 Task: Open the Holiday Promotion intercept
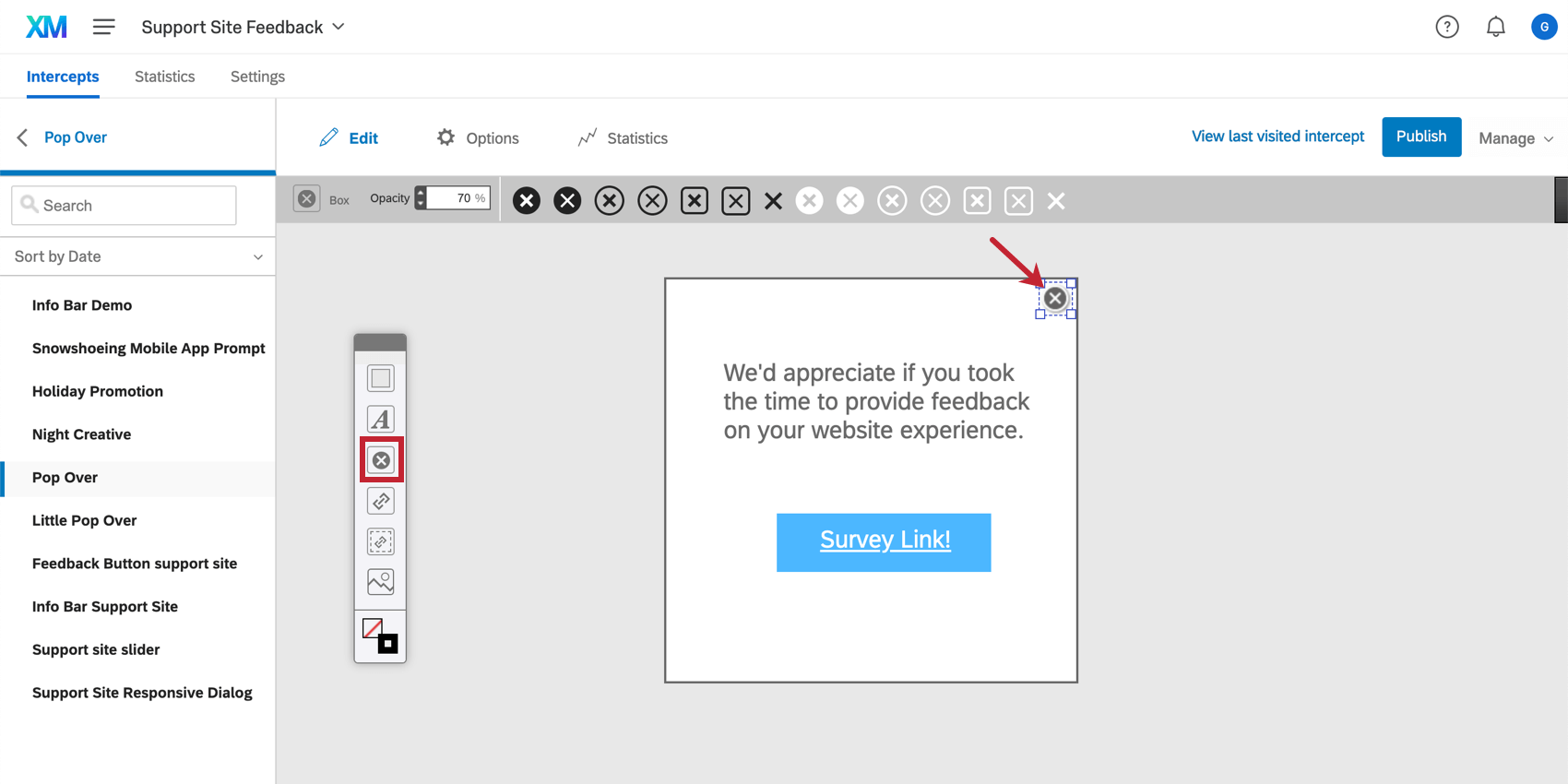[98, 391]
